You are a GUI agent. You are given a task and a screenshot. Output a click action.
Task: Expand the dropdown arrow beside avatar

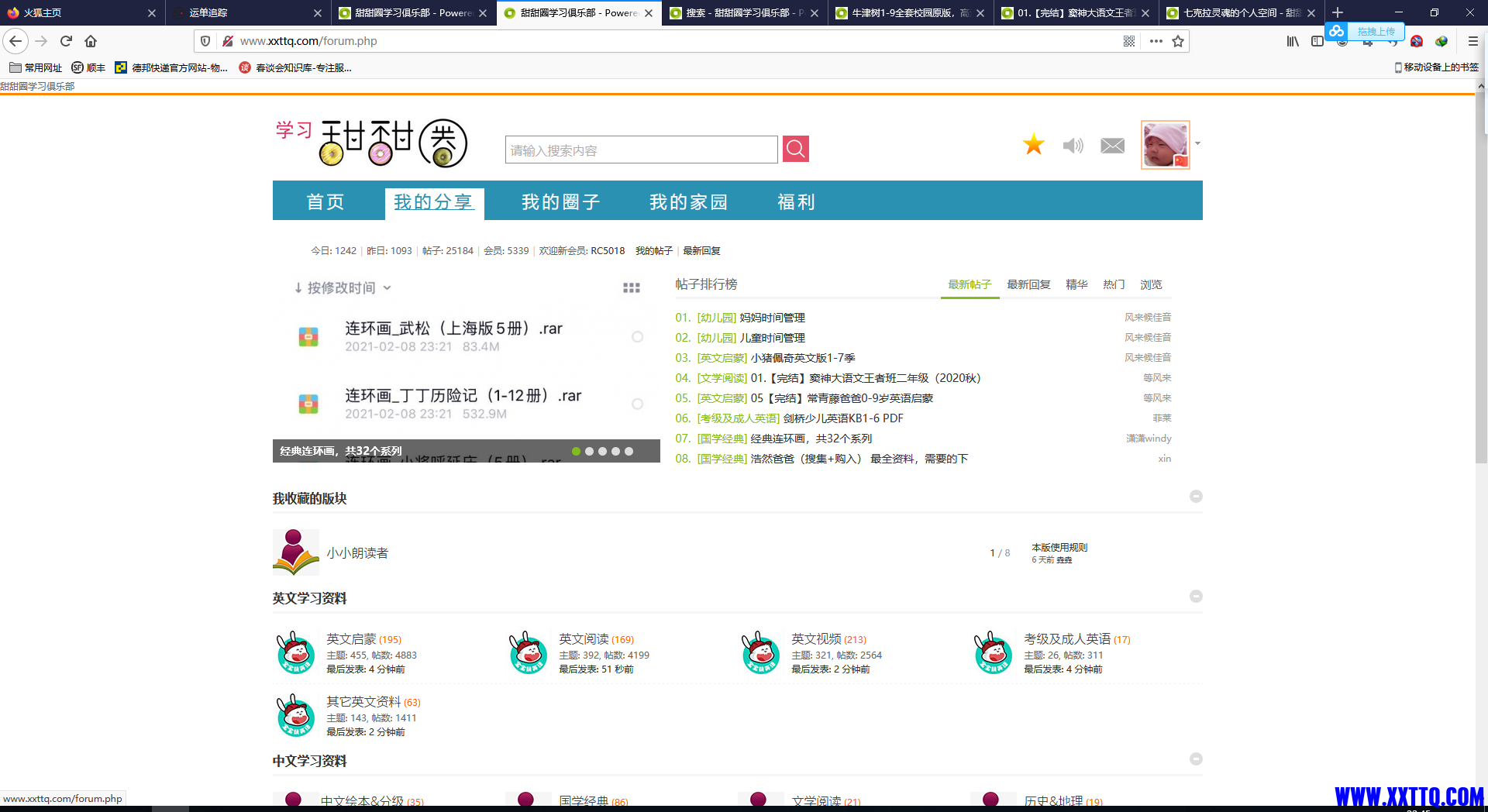point(1197,143)
